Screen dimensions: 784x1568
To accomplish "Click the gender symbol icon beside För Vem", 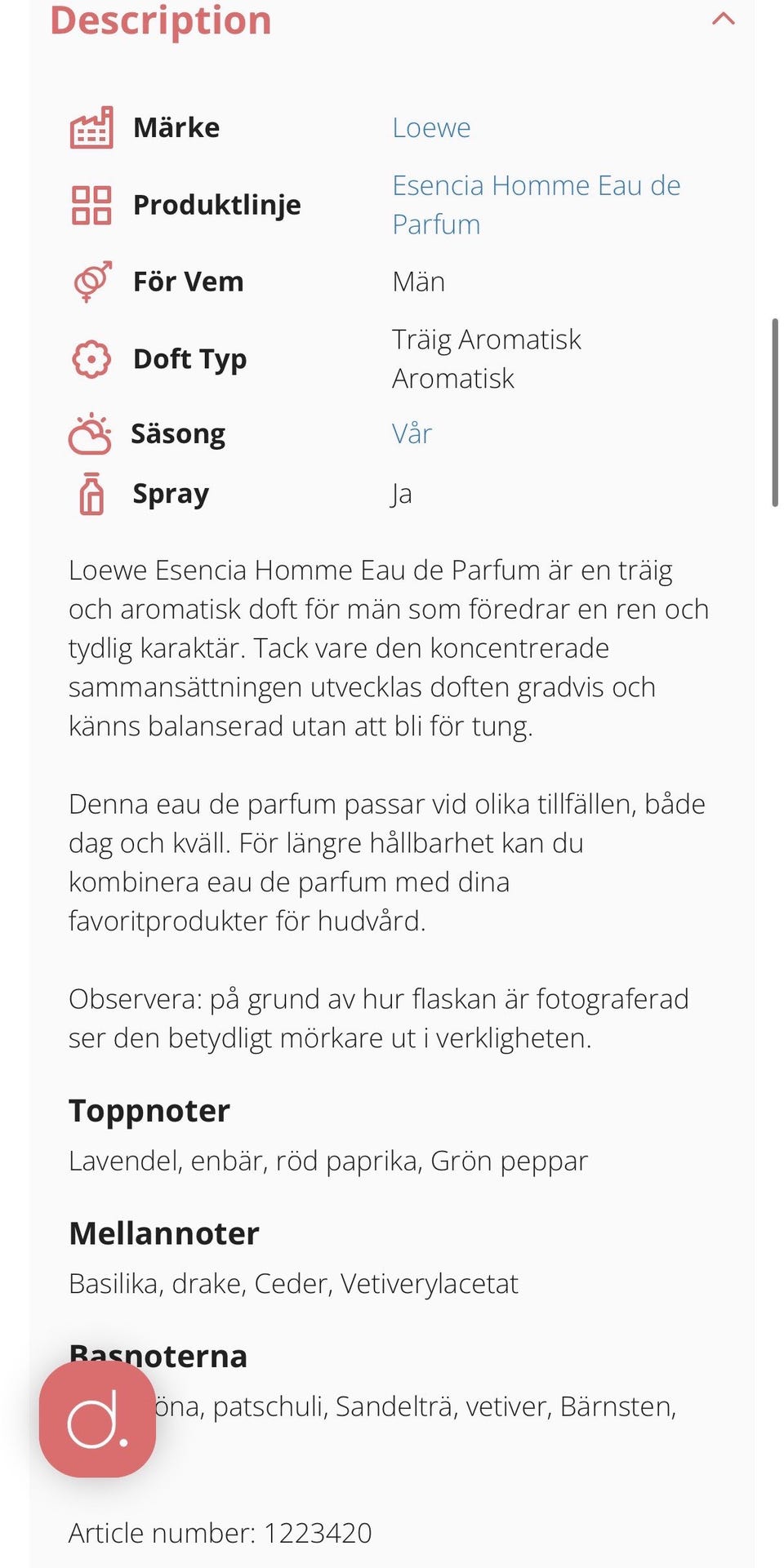I will click(91, 282).
